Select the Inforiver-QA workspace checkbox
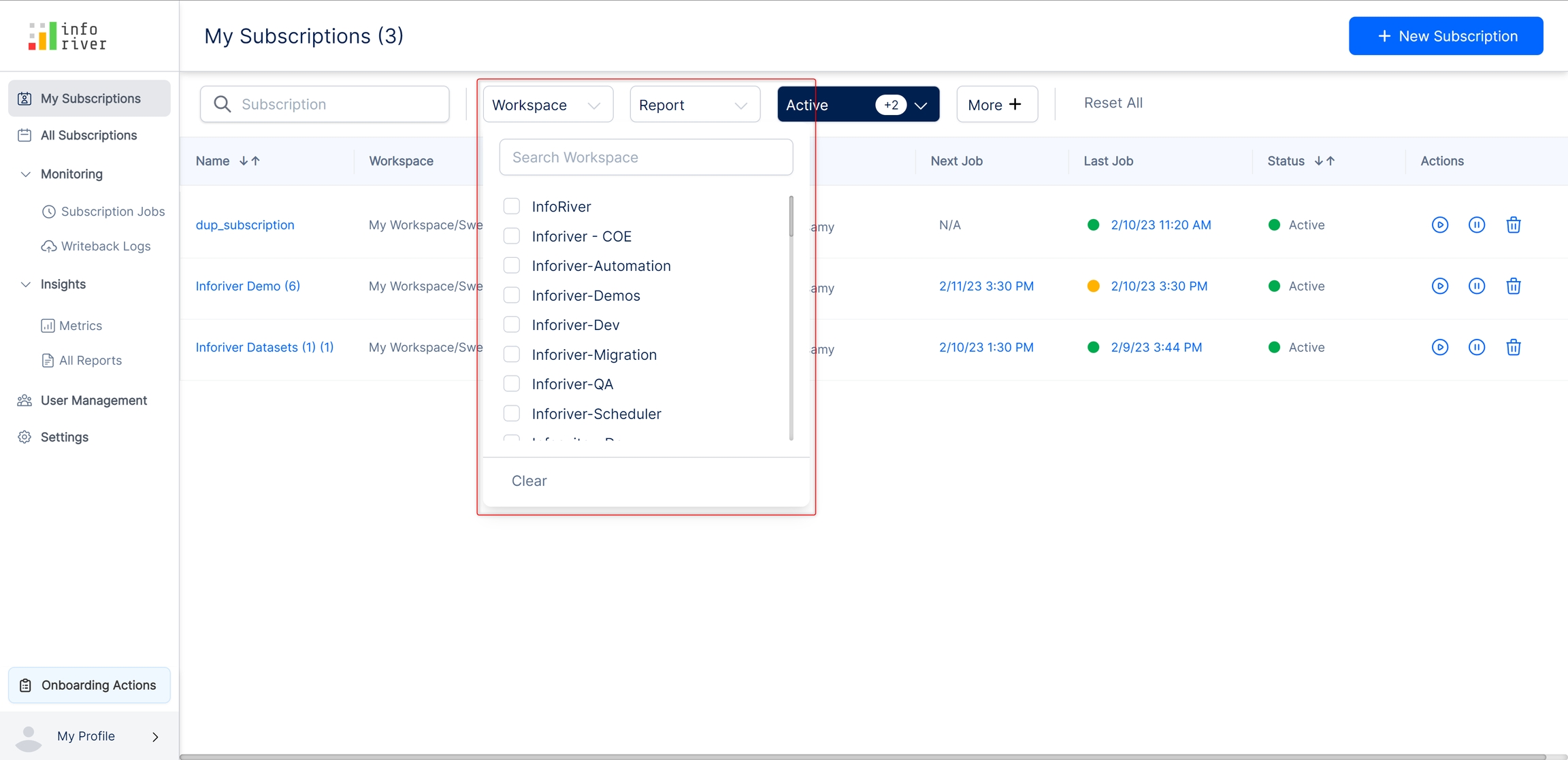The image size is (1568, 760). 511,384
